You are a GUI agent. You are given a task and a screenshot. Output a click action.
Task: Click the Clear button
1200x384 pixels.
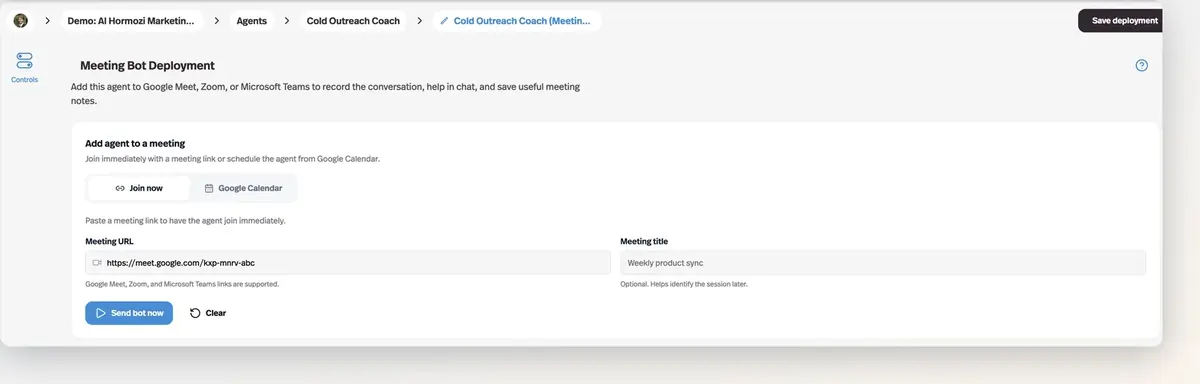pyautogui.click(x=208, y=313)
